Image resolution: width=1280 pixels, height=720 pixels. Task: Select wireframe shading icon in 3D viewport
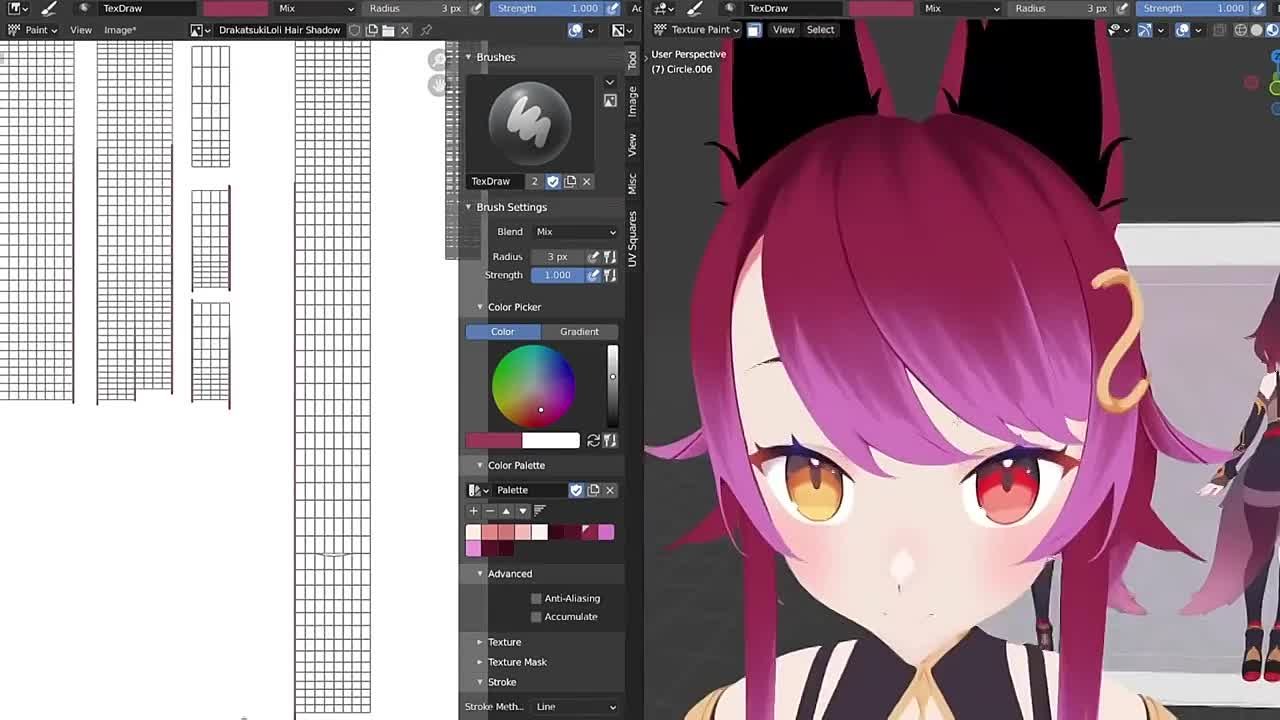click(x=1241, y=30)
